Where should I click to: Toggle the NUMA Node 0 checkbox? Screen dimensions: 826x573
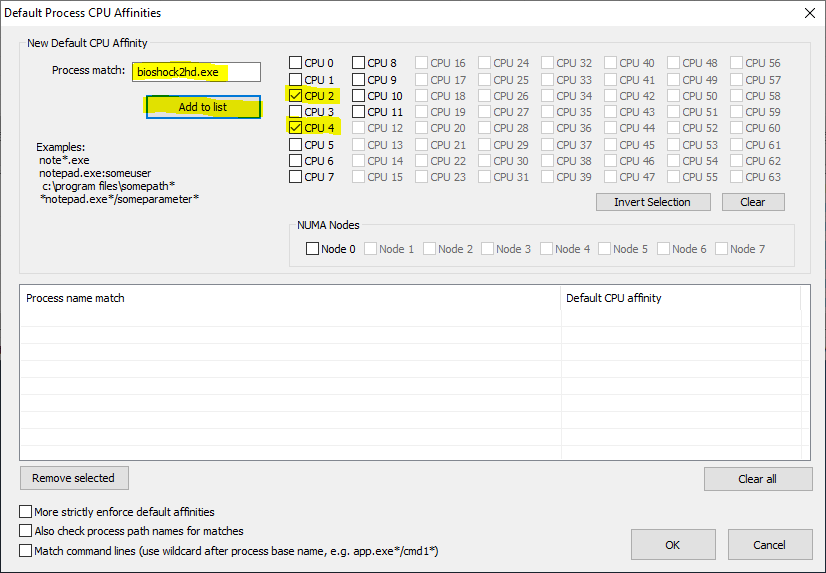tap(313, 249)
